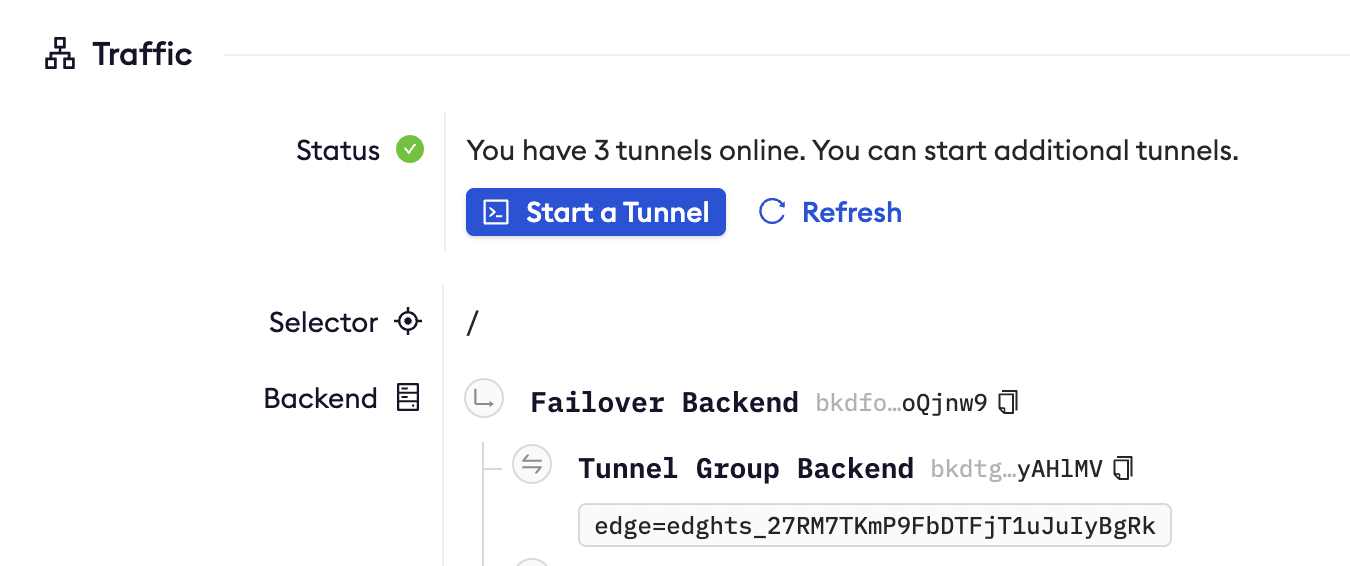This screenshot has width=1350, height=566.
Task: Select the edge=edghts label chip
Action: point(875,526)
